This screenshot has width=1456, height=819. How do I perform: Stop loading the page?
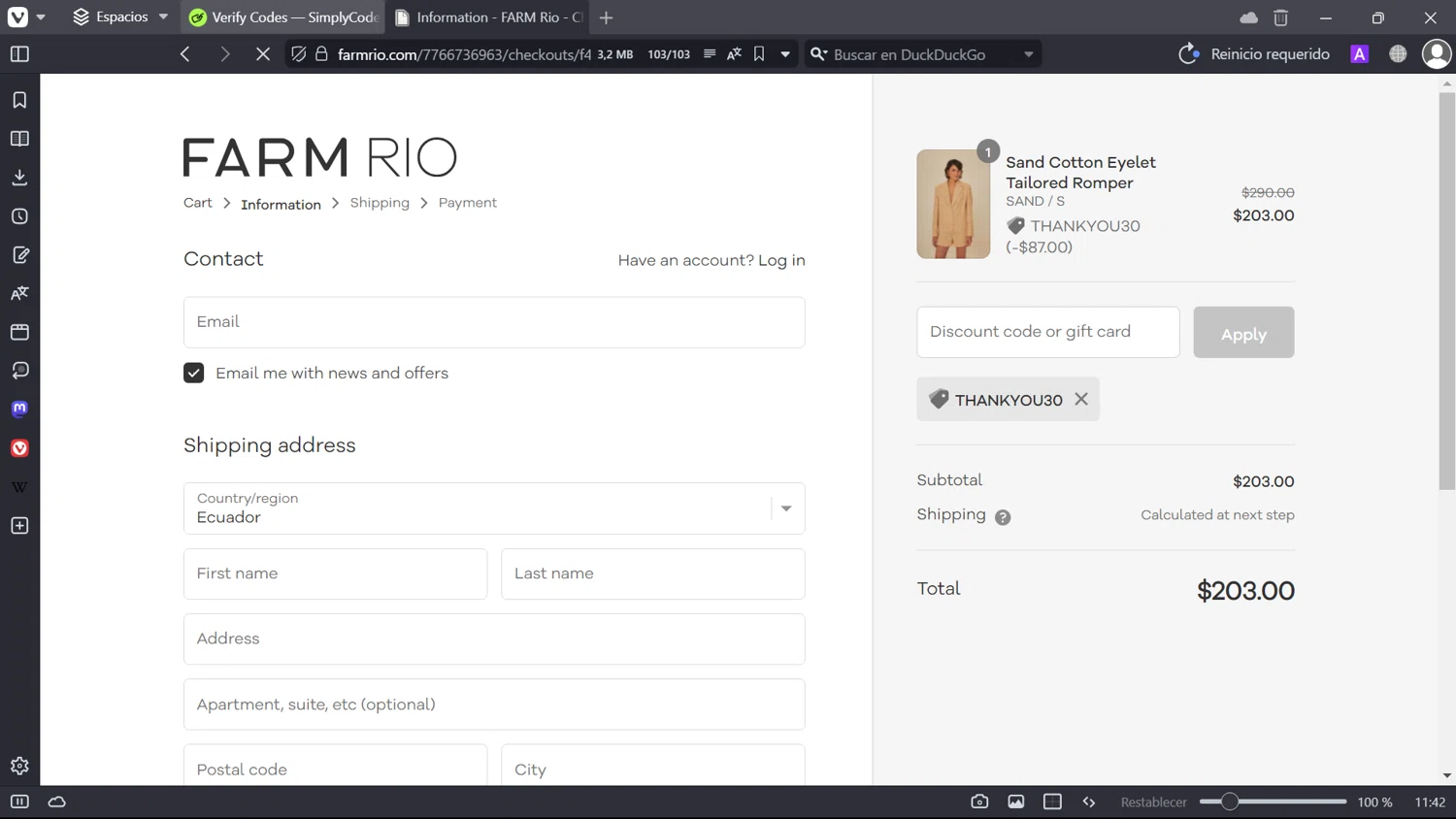(x=263, y=54)
